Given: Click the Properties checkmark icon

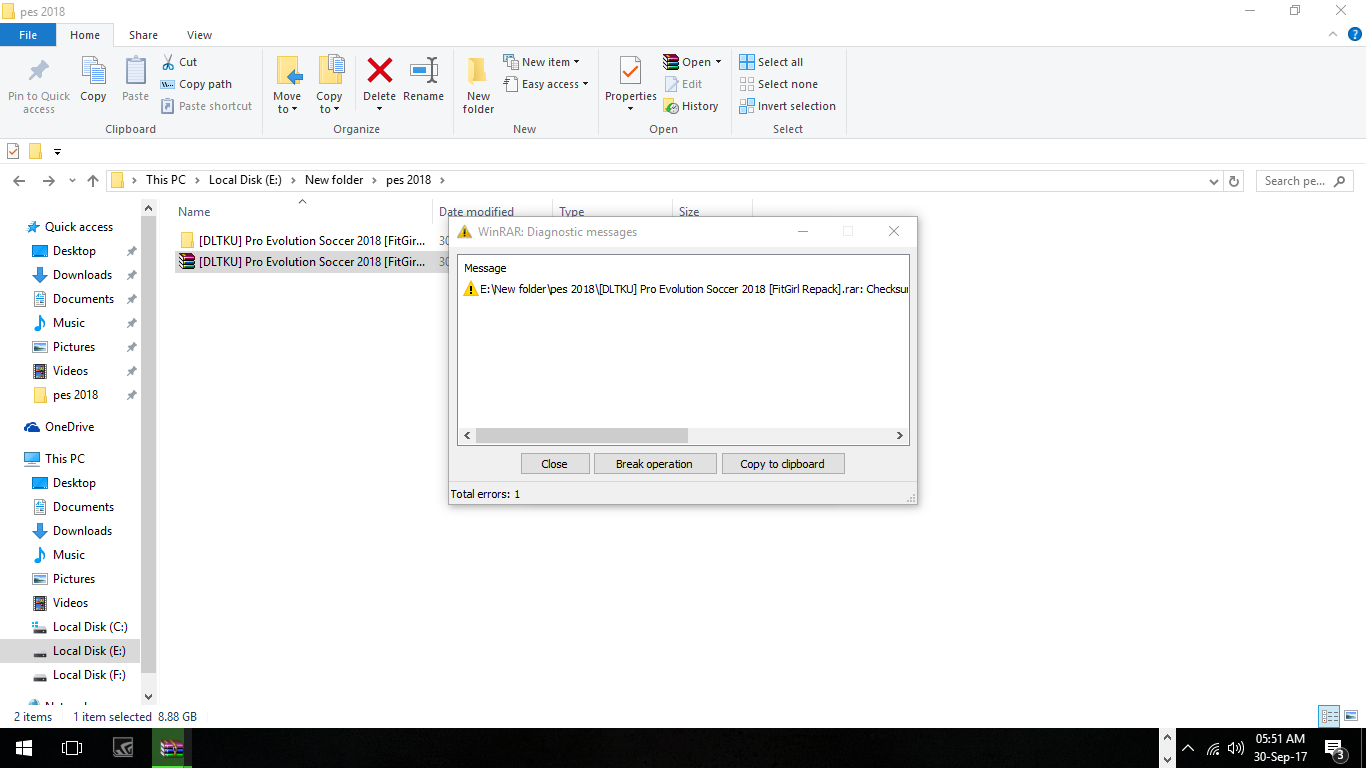Looking at the screenshot, I should (630, 71).
